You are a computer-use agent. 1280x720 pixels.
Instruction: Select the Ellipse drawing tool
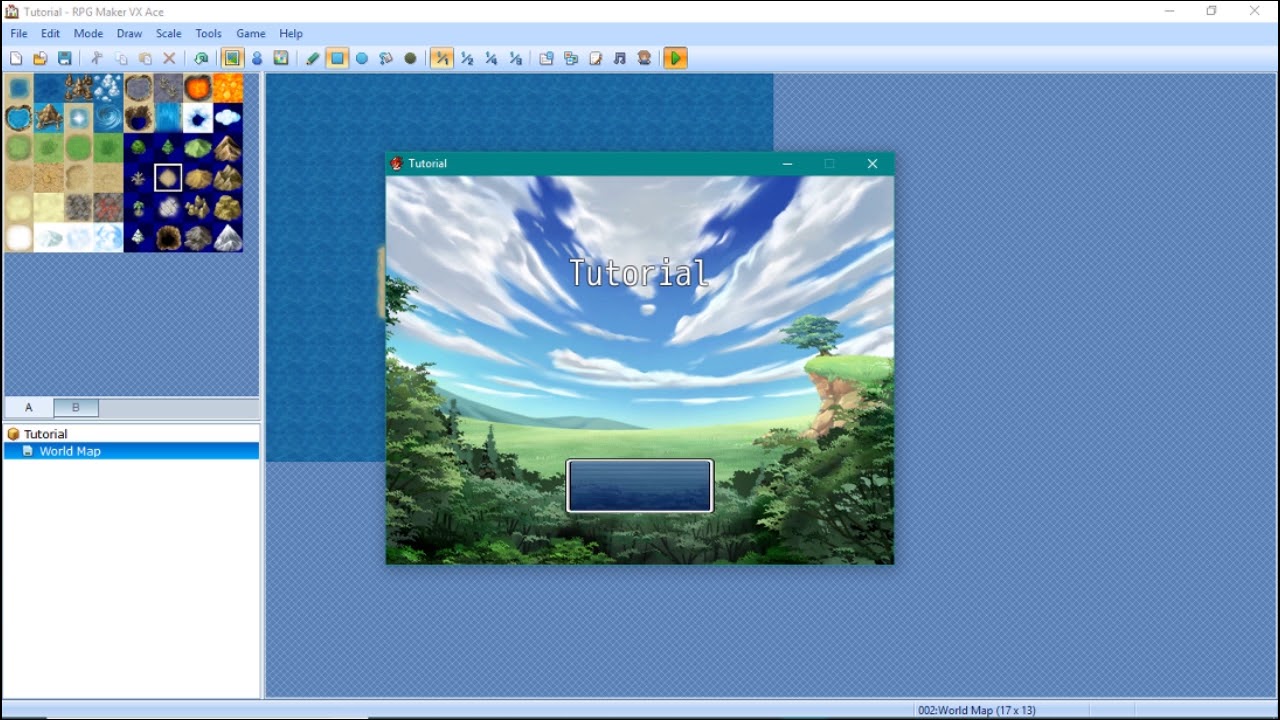coord(362,59)
